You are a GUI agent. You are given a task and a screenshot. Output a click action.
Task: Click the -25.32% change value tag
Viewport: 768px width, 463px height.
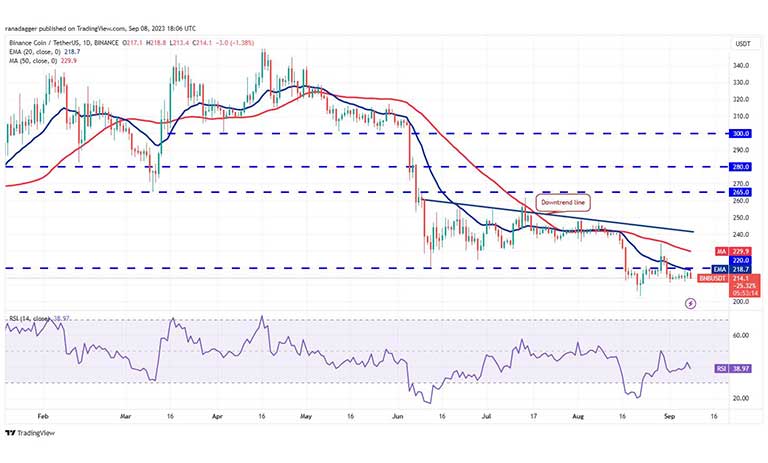(x=745, y=286)
